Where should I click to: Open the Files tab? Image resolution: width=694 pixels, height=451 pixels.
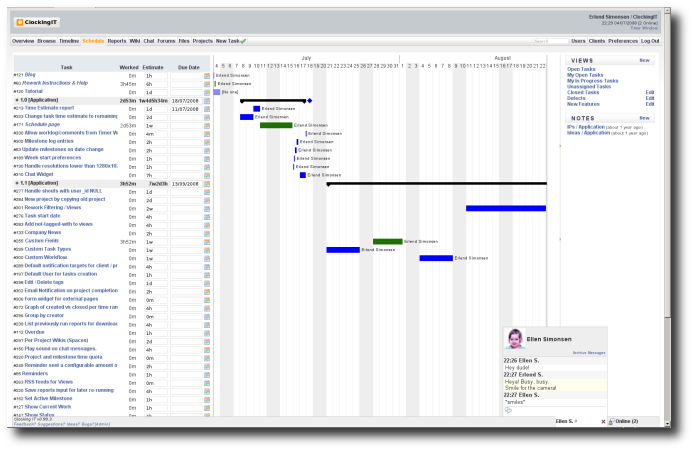pos(184,41)
